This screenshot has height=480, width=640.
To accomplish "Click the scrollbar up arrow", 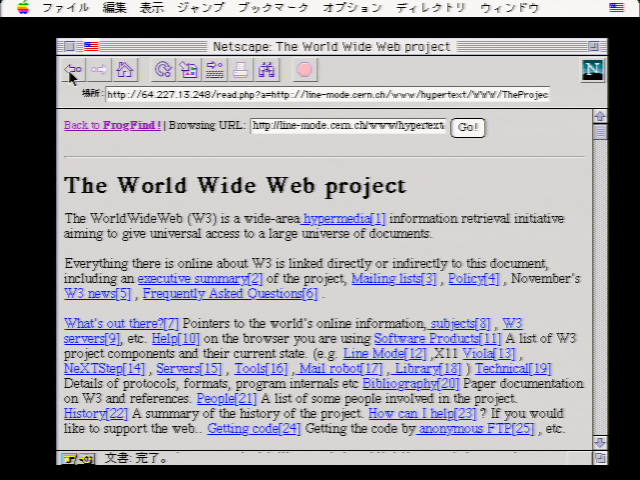I will point(600,116).
